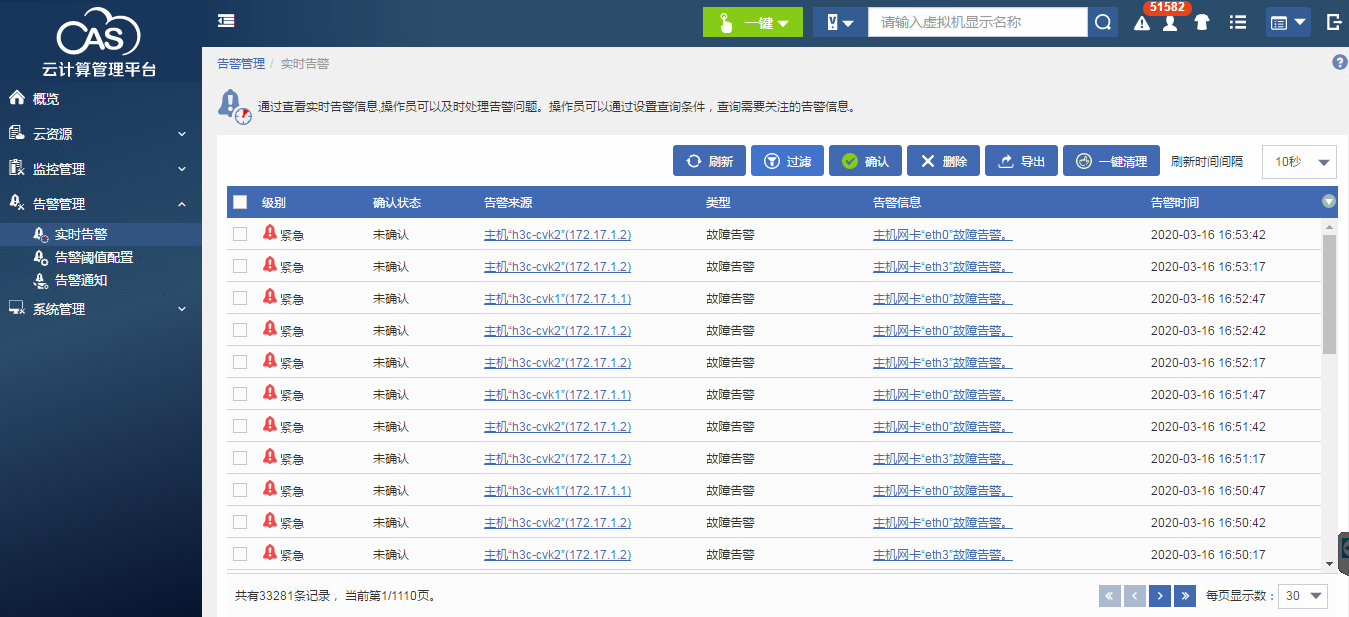Click the red bell icon in 16:53:42 row
Screen dimensions: 1349x617
270,233
